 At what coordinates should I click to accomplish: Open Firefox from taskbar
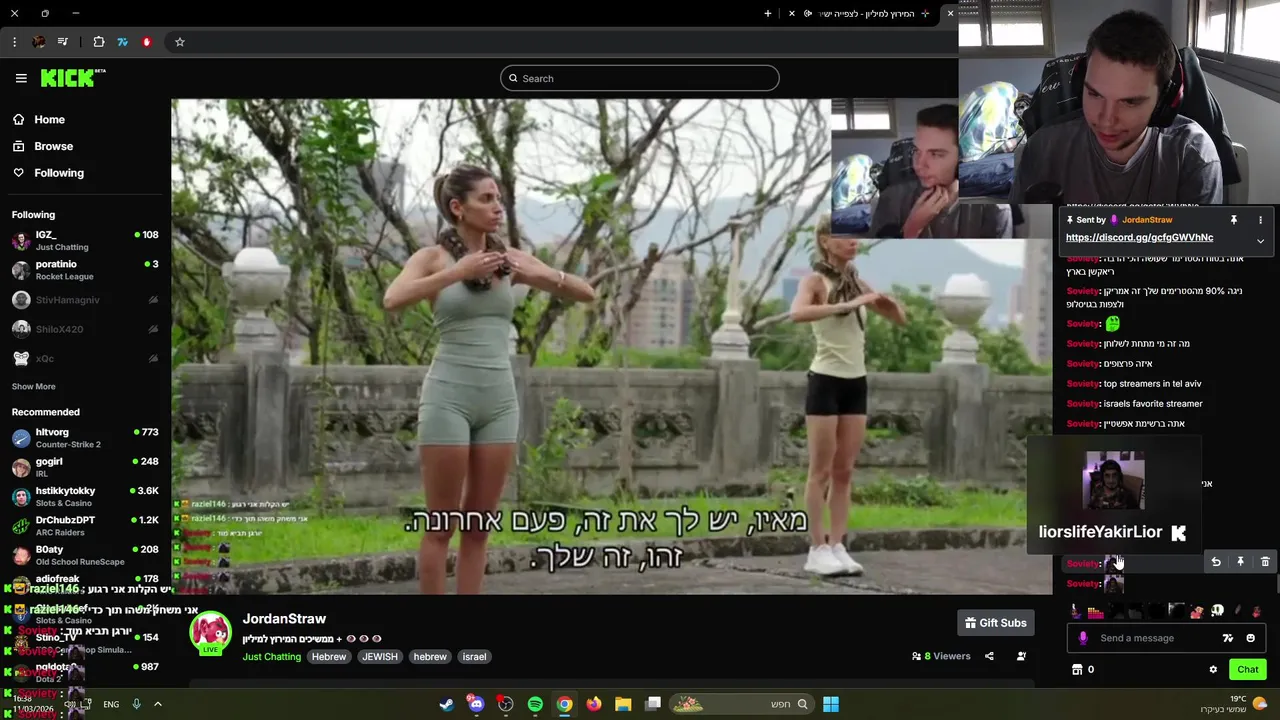pyautogui.click(x=594, y=704)
